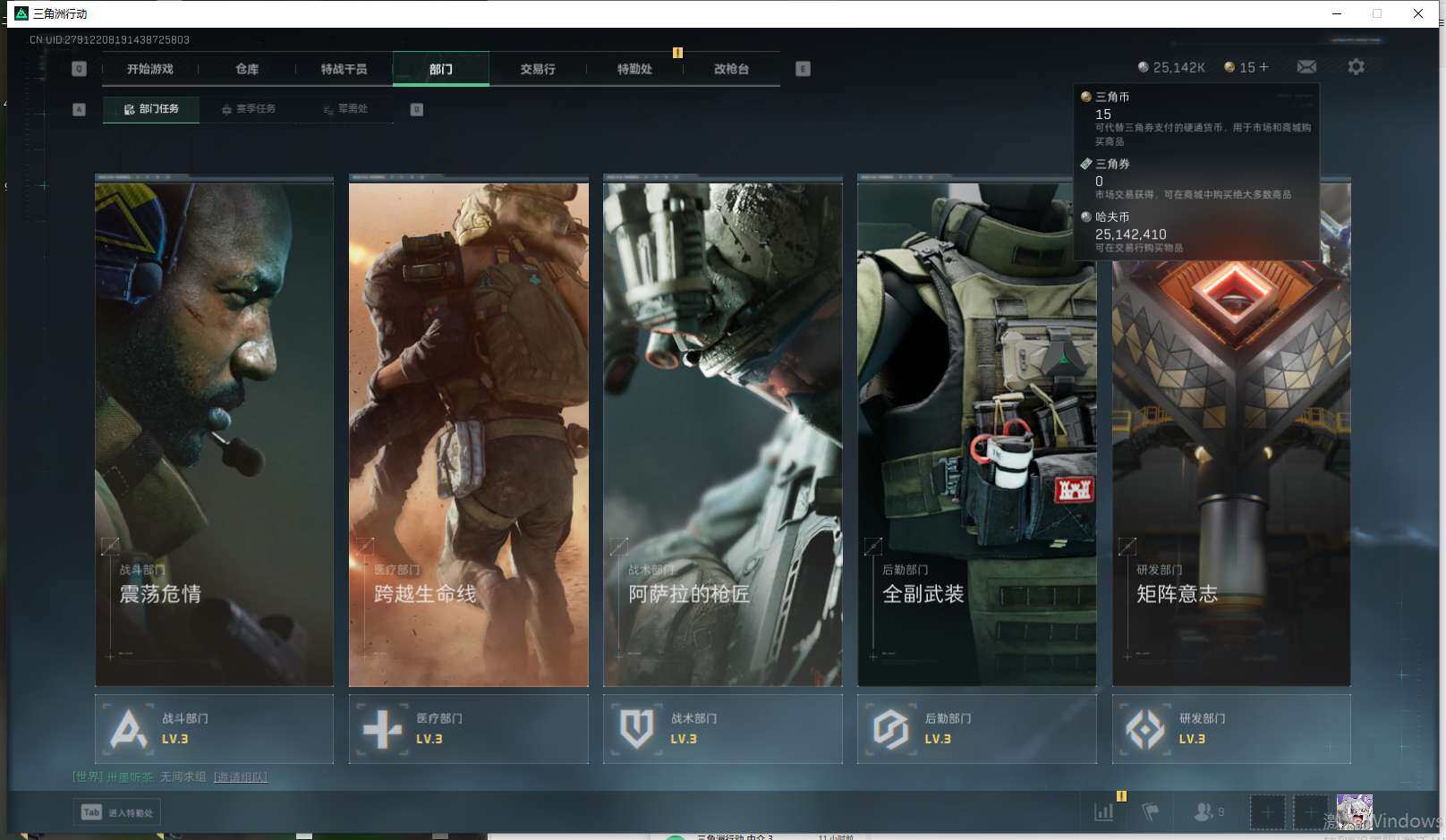
Task: Select the 改枪台 tab
Action: pyautogui.click(x=731, y=69)
